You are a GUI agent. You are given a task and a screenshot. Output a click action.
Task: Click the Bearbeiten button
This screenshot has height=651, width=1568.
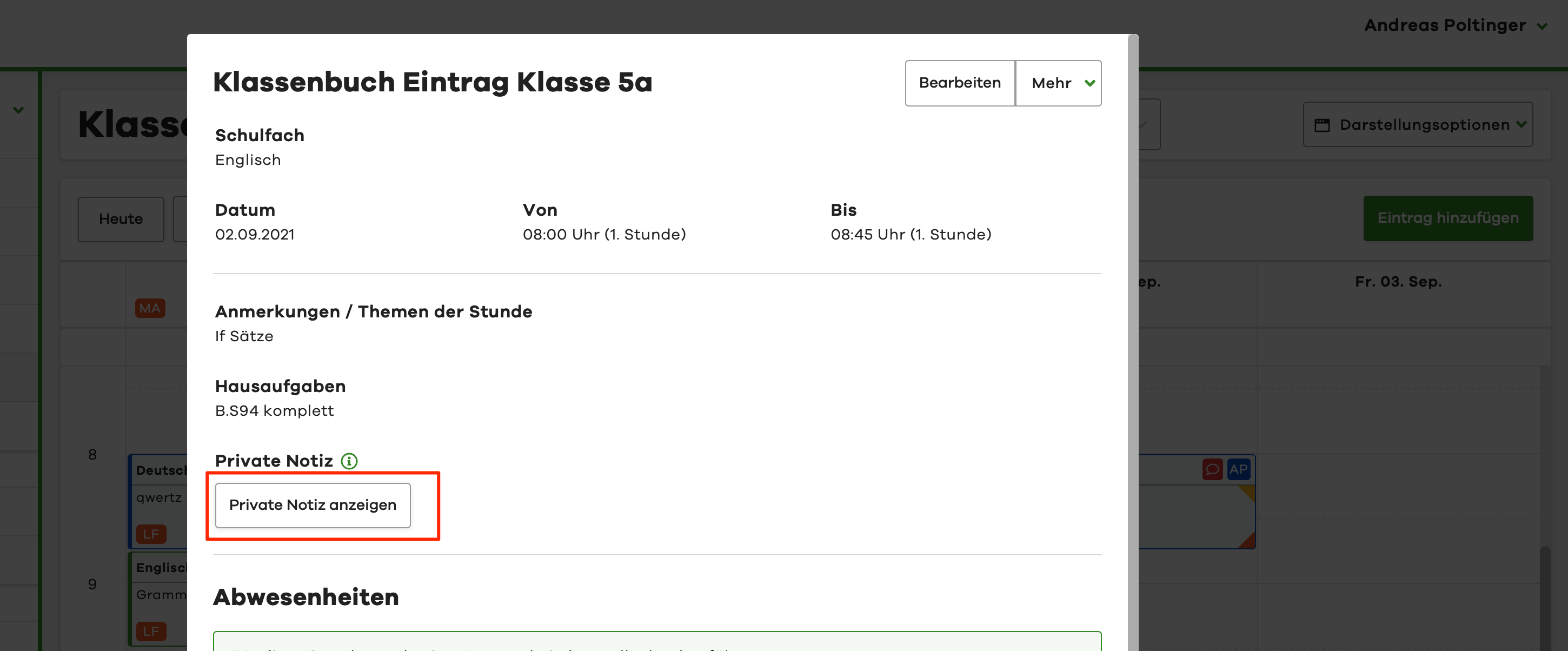pos(959,83)
